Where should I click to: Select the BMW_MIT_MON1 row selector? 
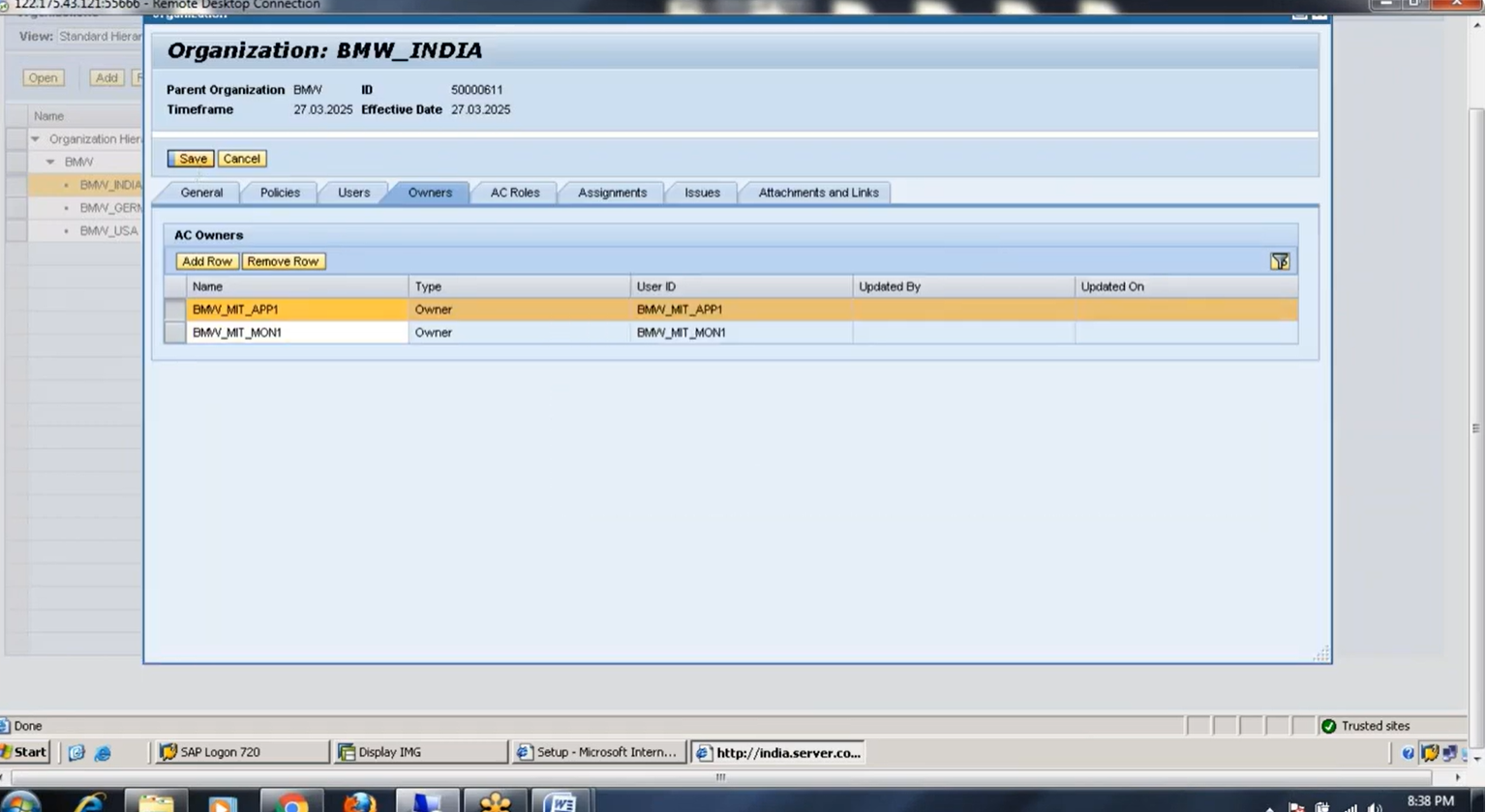pyautogui.click(x=174, y=332)
